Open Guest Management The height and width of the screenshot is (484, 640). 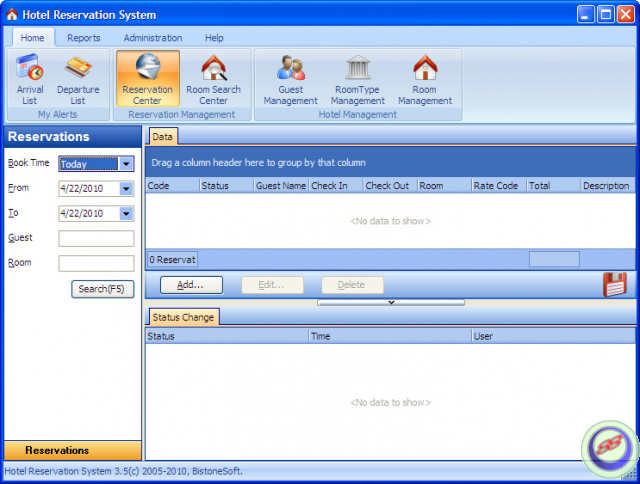291,79
